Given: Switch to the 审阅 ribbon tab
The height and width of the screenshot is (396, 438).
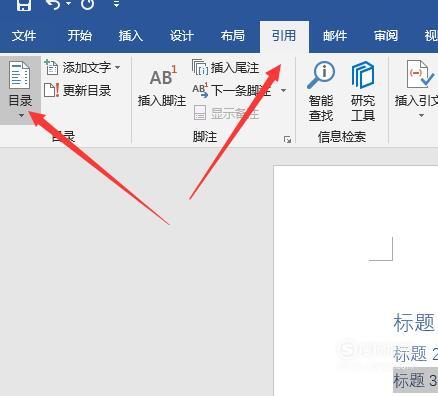Looking at the screenshot, I should click(386, 36).
